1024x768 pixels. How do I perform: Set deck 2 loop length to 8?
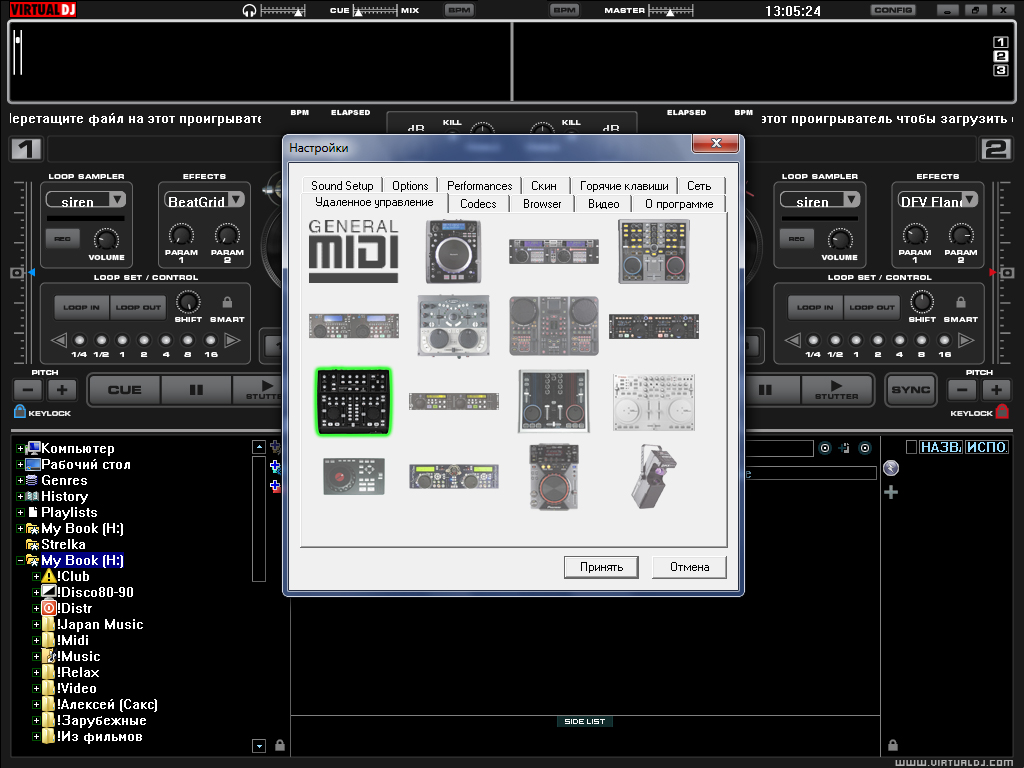pyautogui.click(x=921, y=340)
